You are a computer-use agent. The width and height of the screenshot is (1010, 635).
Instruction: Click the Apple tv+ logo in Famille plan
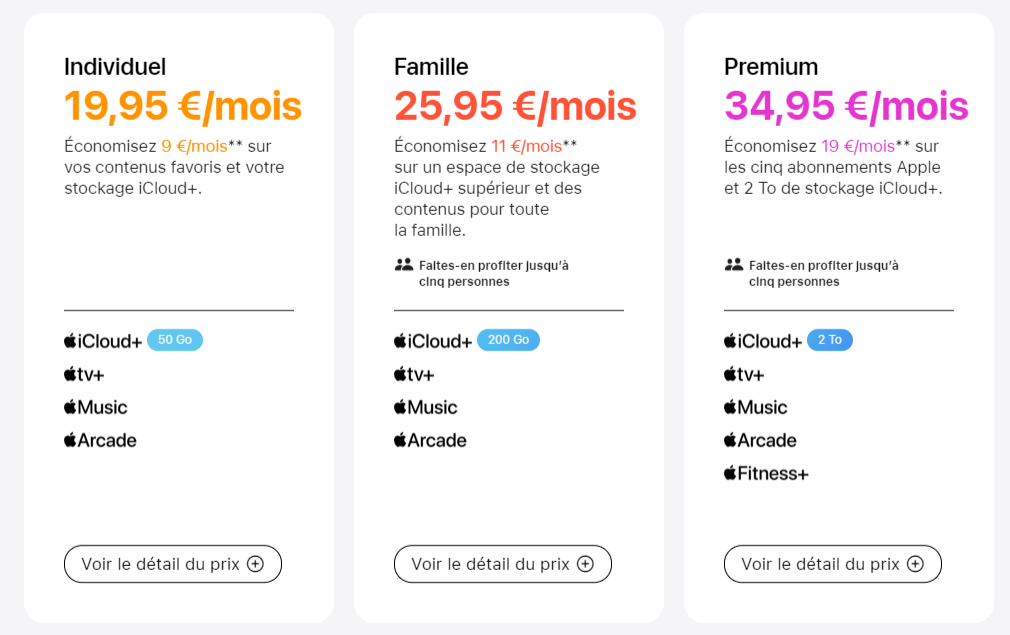coord(414,374)
